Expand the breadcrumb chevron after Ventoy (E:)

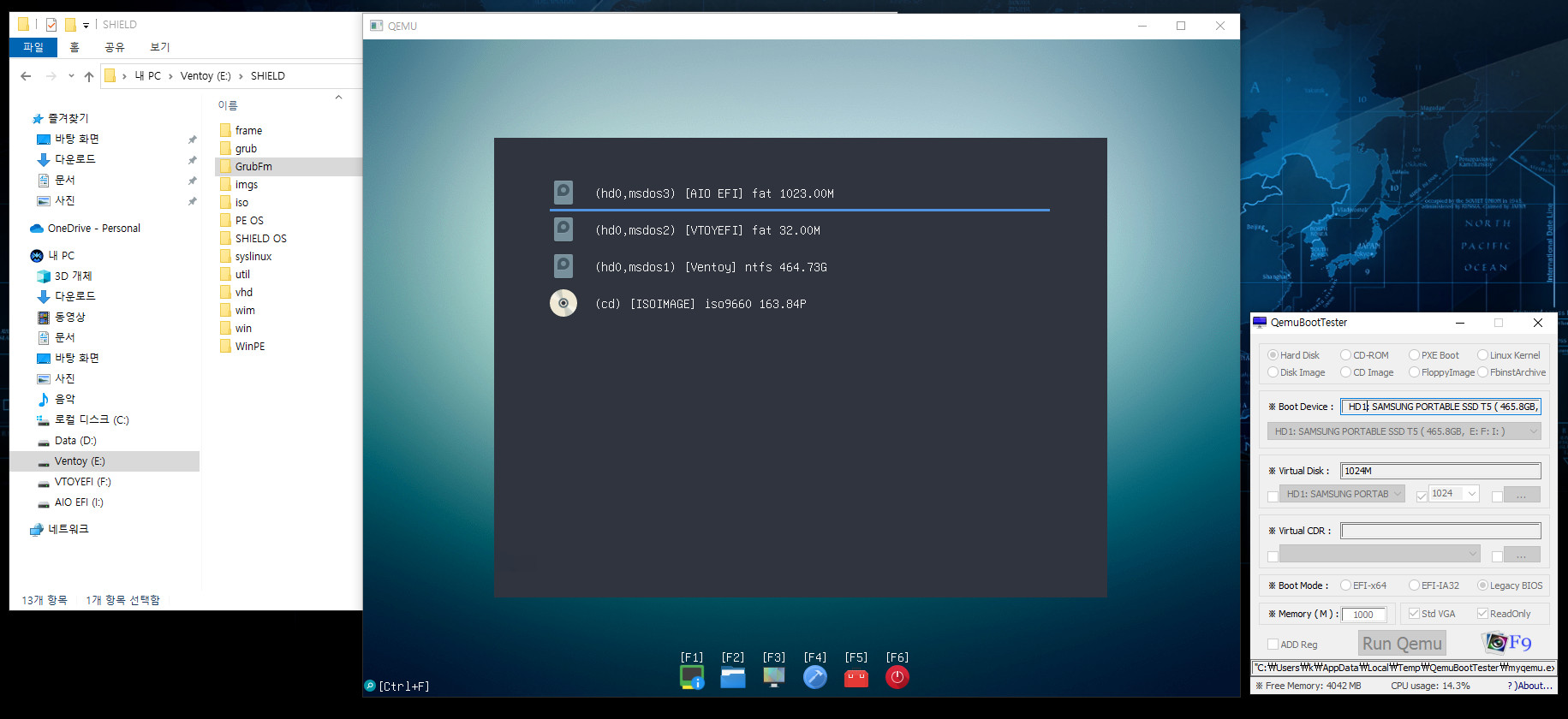(241, 76)
